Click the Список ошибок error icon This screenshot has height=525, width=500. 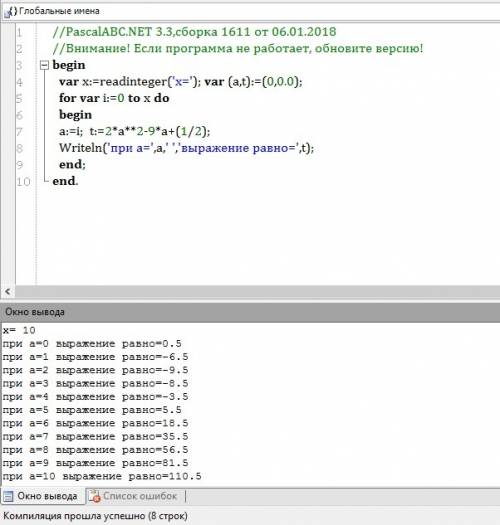[94, 496]
